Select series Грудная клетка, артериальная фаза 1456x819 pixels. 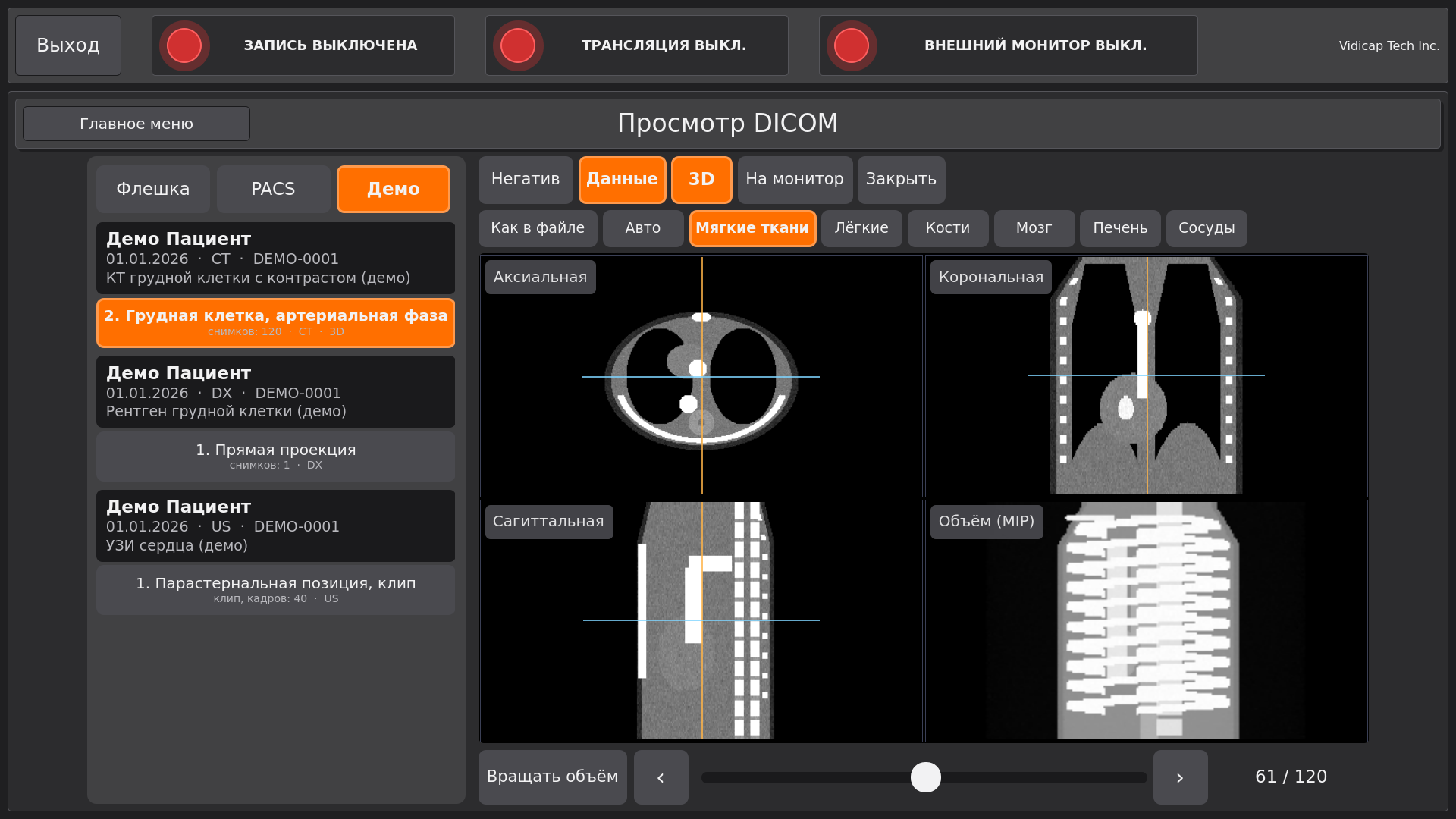[275, 323]
